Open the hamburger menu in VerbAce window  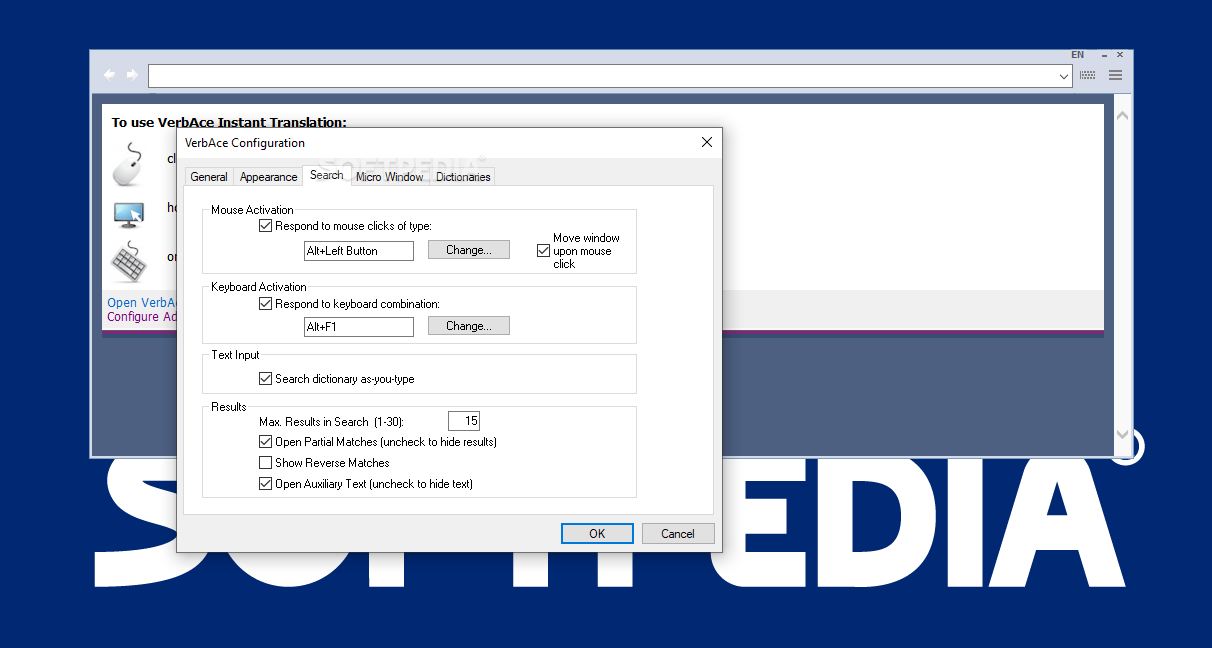pyautogui.click(x=1115, y=75)
